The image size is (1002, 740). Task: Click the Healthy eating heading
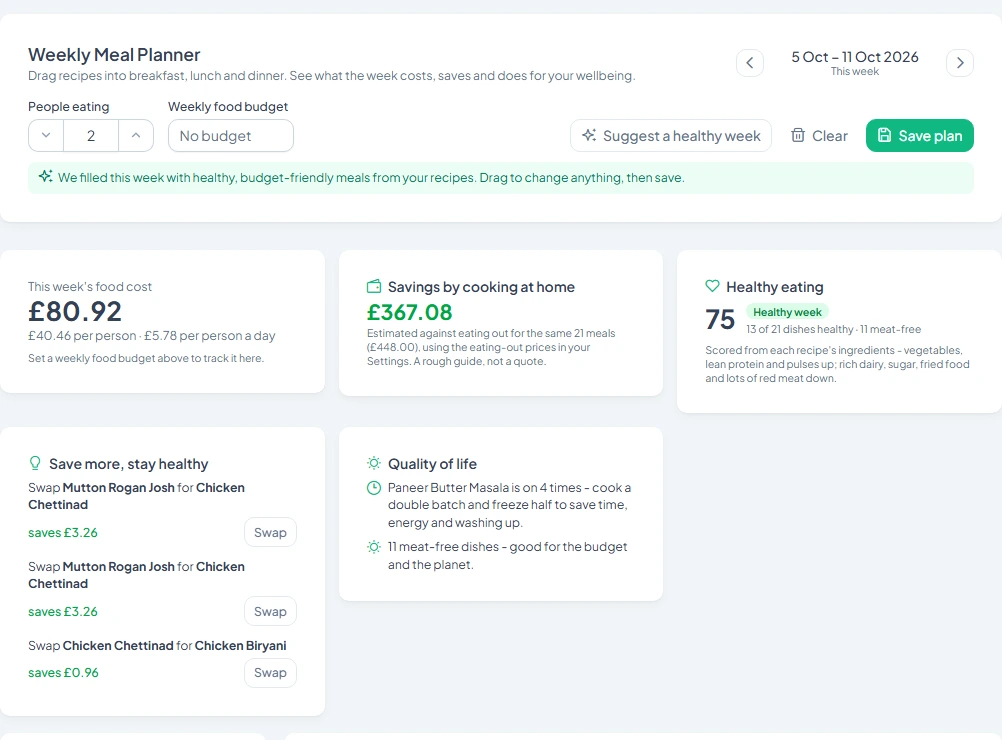(x=775, y=287)
